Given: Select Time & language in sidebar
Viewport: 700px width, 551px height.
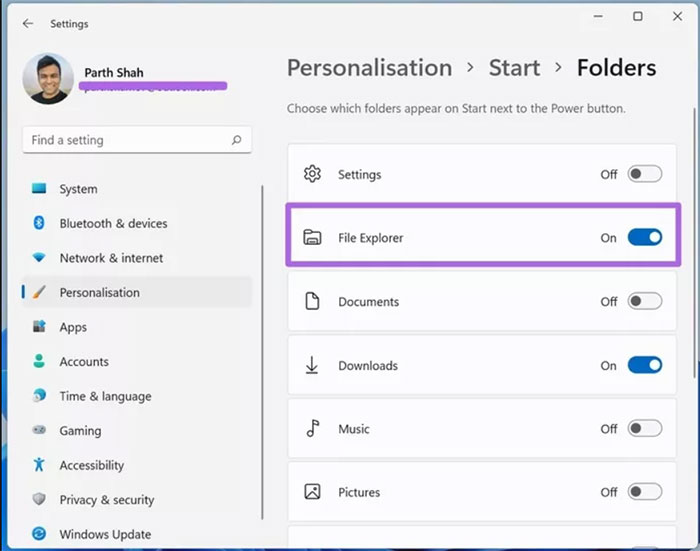Looking at the screenshot, I should pos(105,396).
